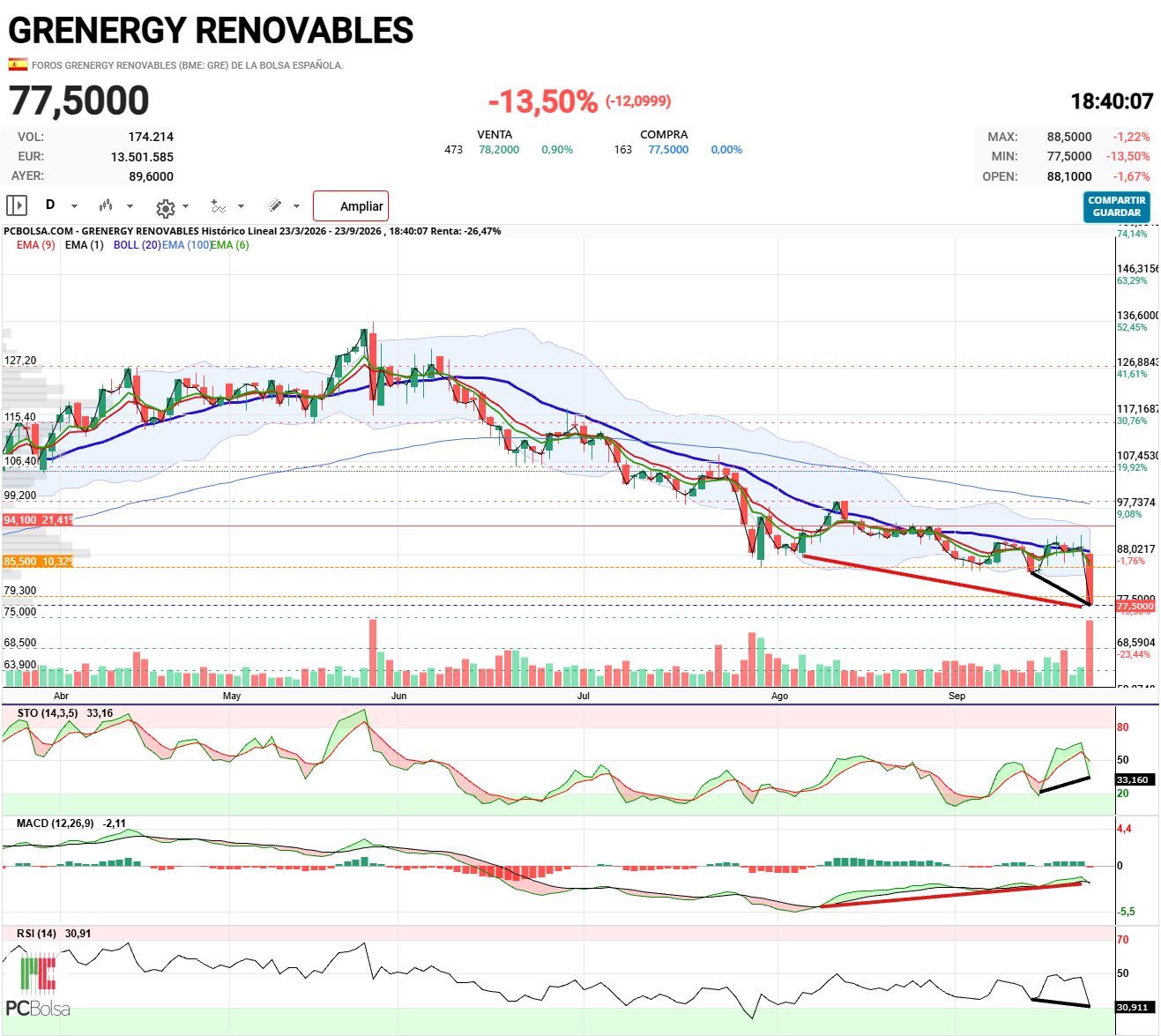Click the current price 77,5000
Screen dimensions: 1161x1036
(79, 101)
